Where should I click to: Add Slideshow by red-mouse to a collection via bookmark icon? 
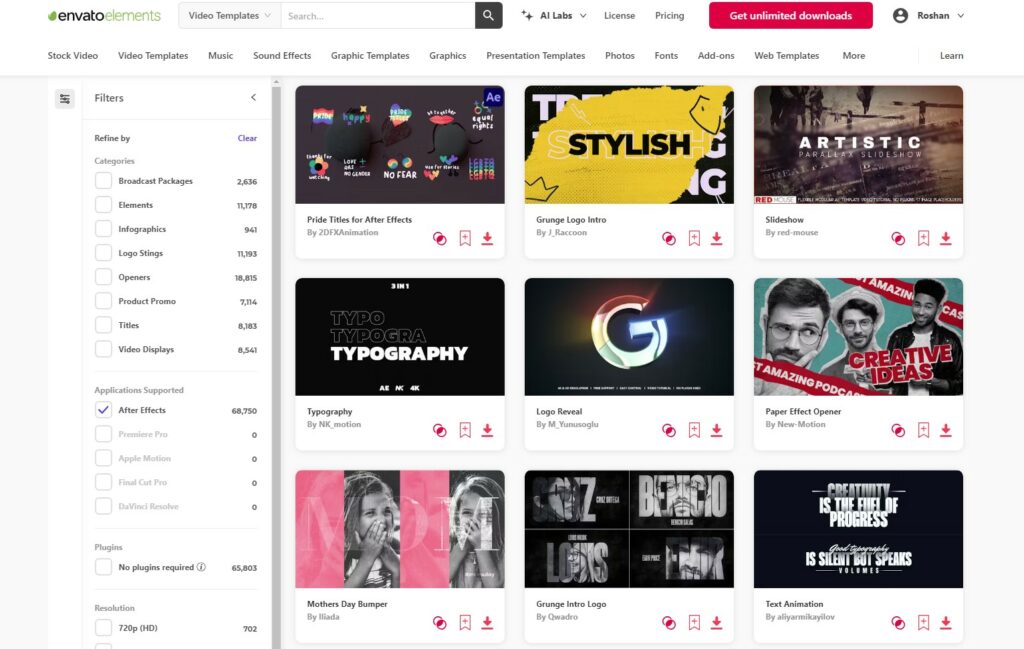(x=923, y=238)
